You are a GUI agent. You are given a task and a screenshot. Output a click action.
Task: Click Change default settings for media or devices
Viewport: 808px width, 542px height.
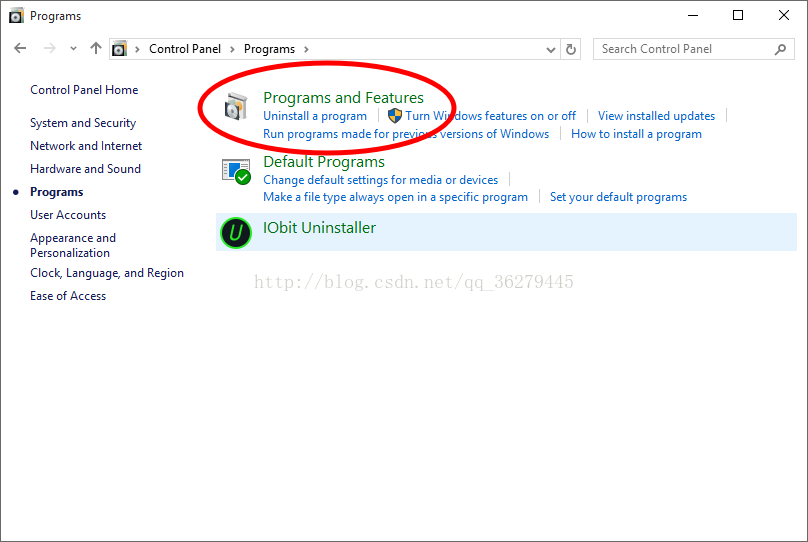[380, 180]
